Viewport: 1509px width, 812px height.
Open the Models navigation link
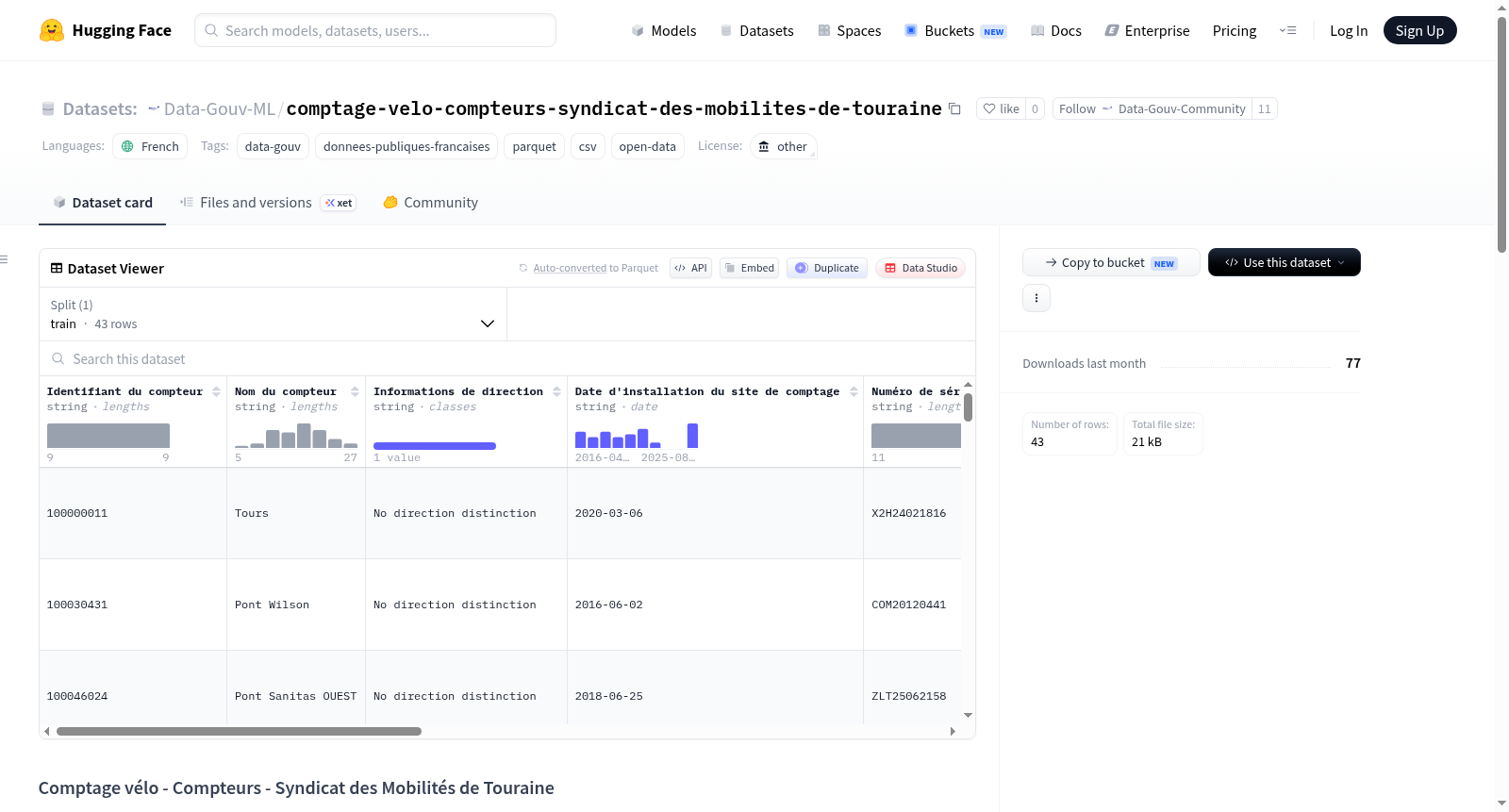tap(664, 30)
